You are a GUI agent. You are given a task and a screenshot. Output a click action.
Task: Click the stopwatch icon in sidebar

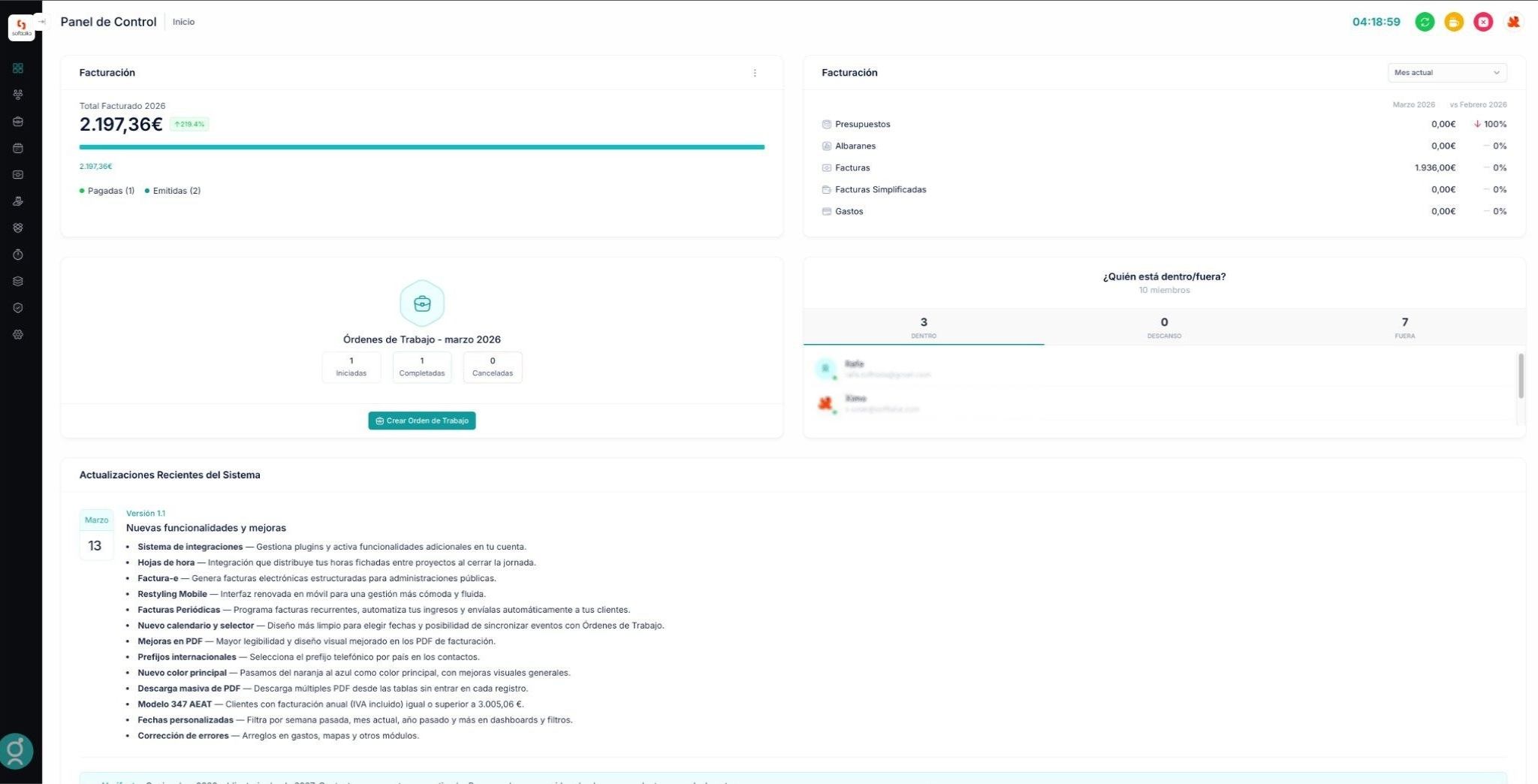click(18, 255)
